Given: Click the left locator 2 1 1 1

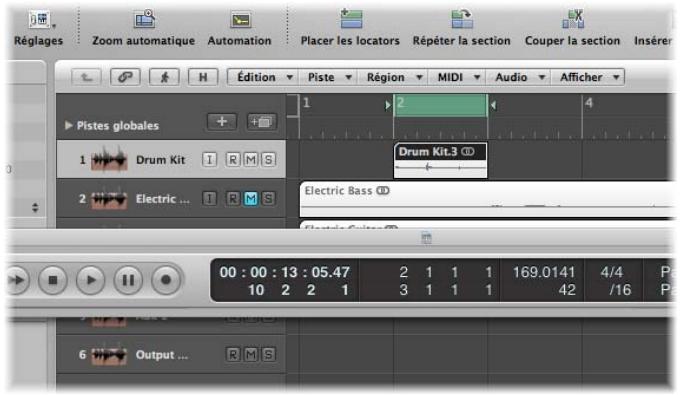Looking at the screenshot, I should tap(445, 272).
